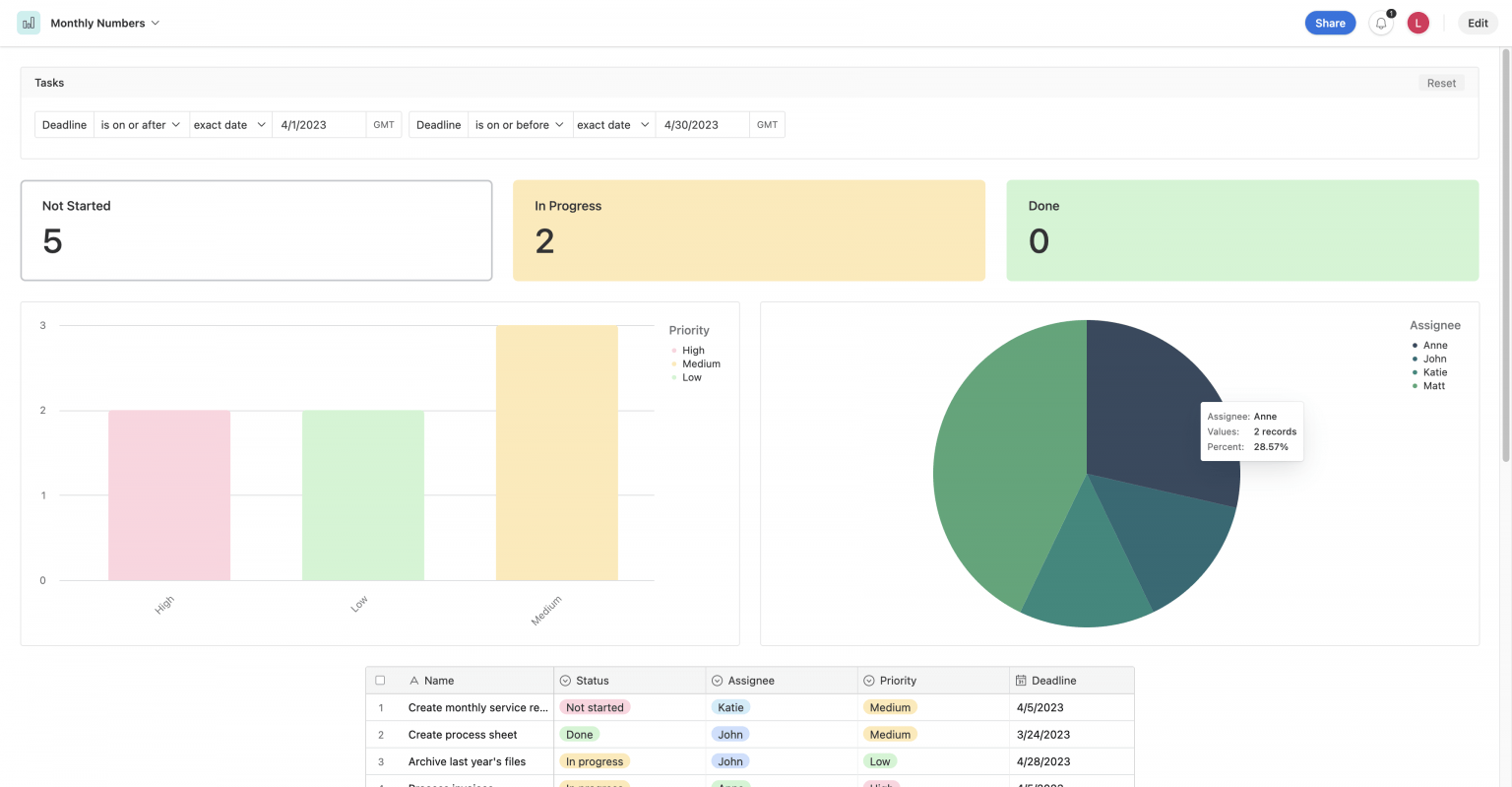The width and height of the screenshot is (1512, 787).
Task: Open the first filter's "exact date" dropdown
Action: (228, 124)
